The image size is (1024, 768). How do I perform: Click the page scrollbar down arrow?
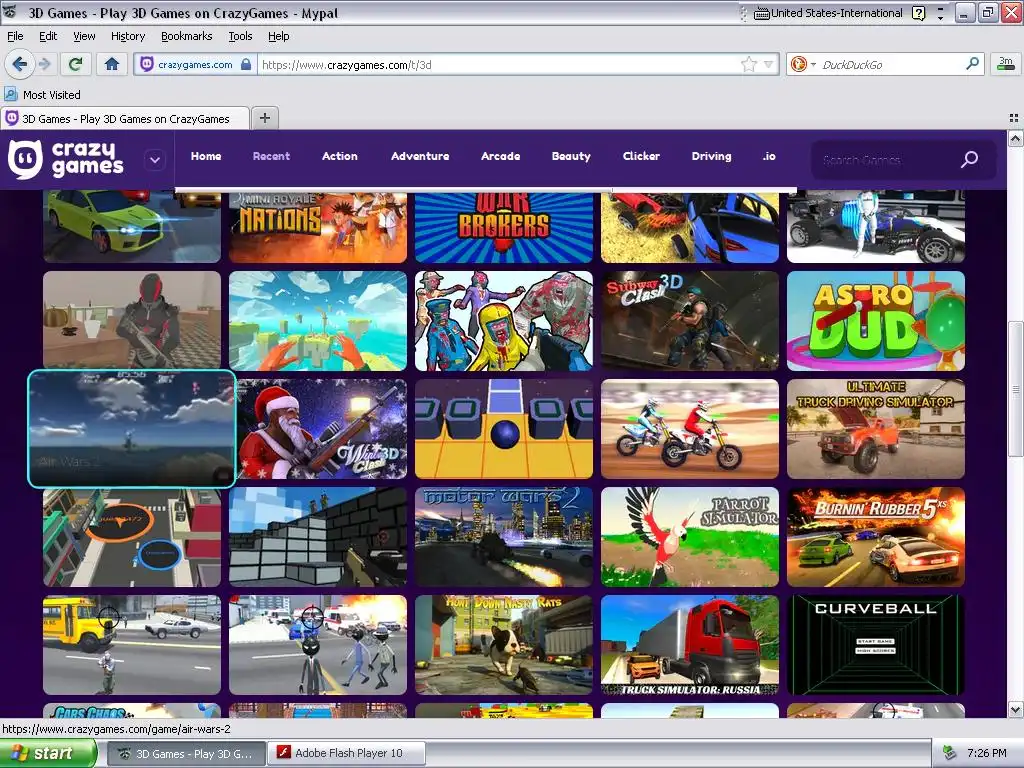(x=1016, y=709)
